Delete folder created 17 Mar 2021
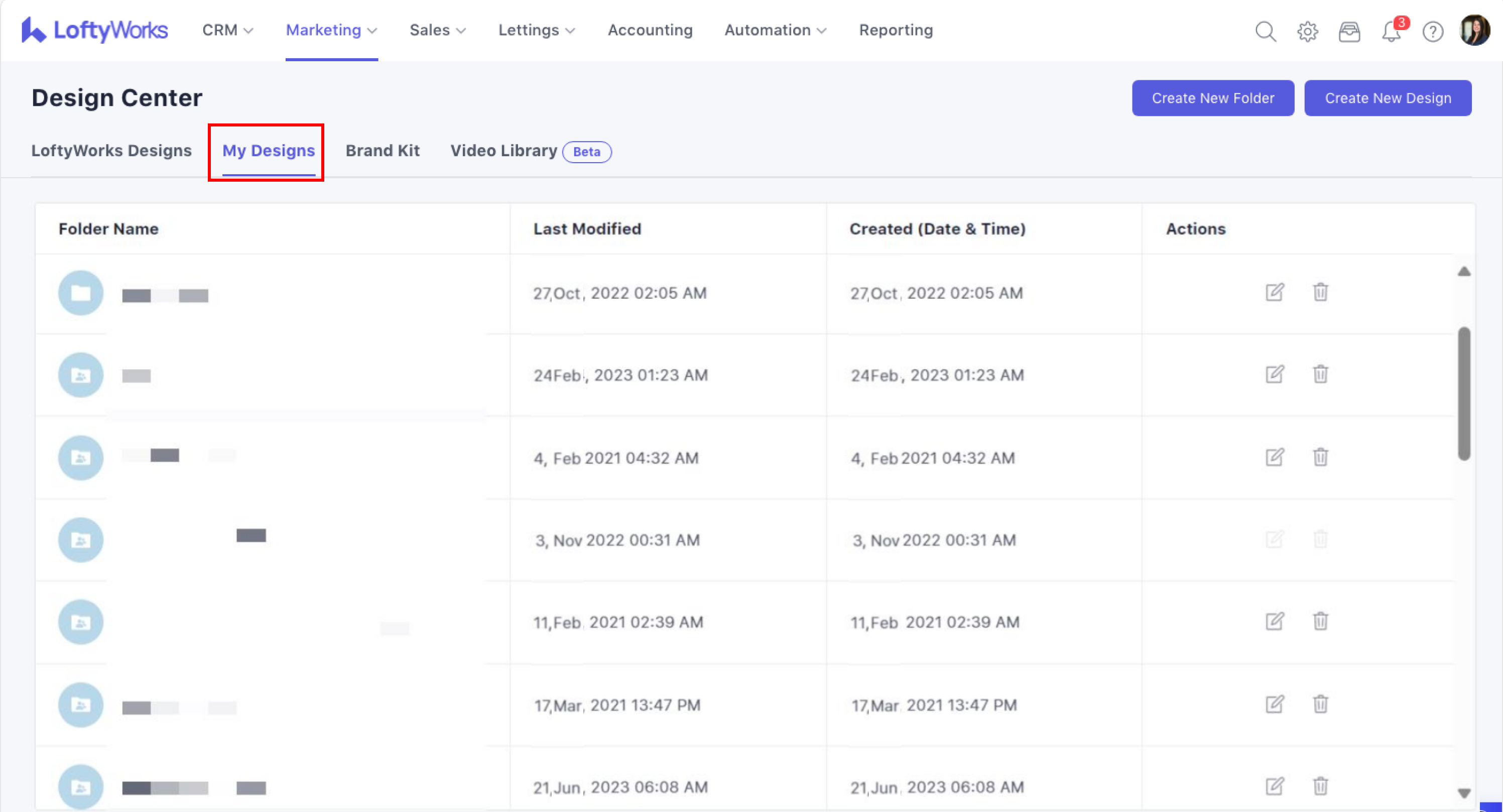 pos(1320,704)
